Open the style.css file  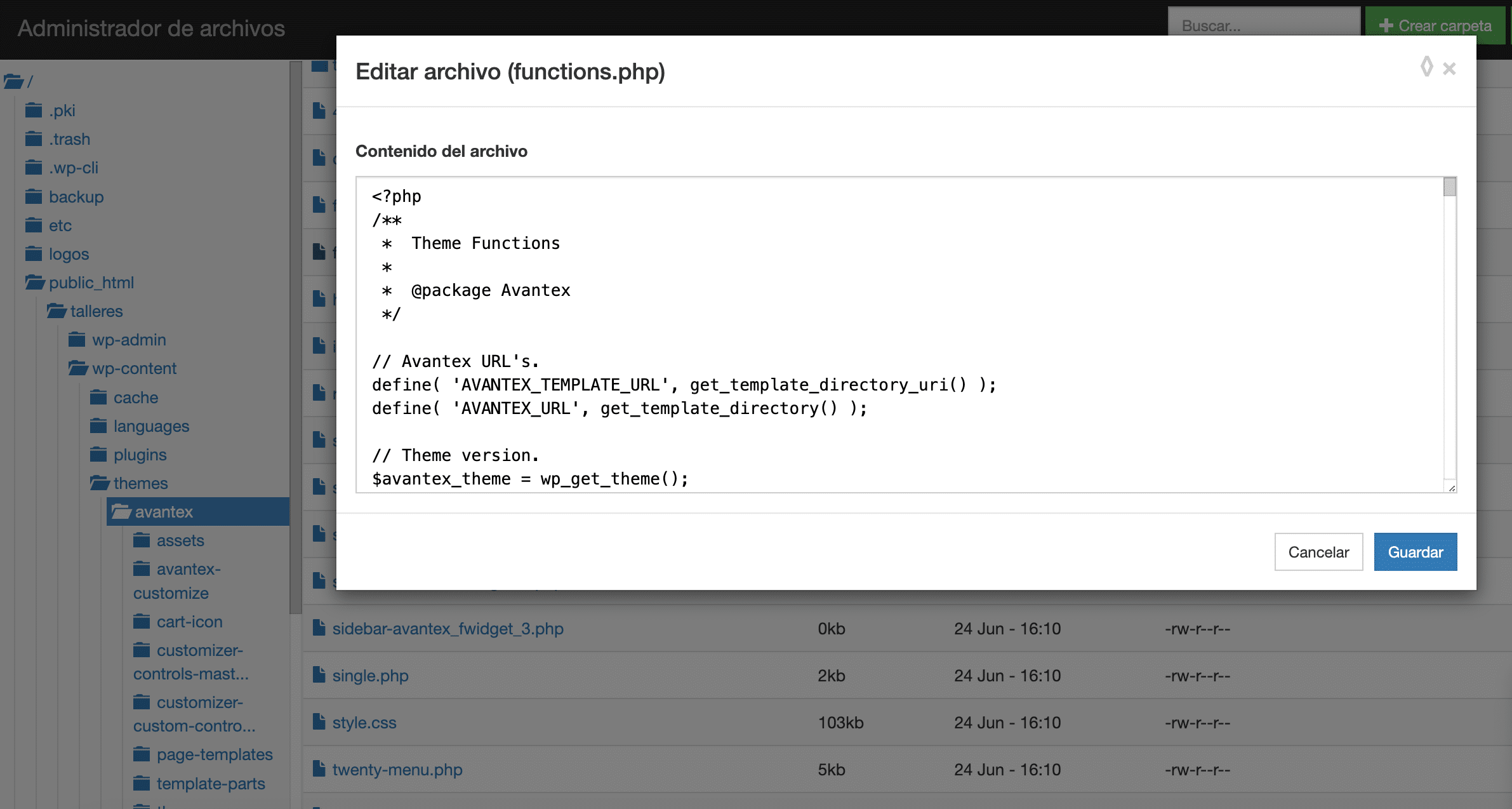[x=364, y=723]
